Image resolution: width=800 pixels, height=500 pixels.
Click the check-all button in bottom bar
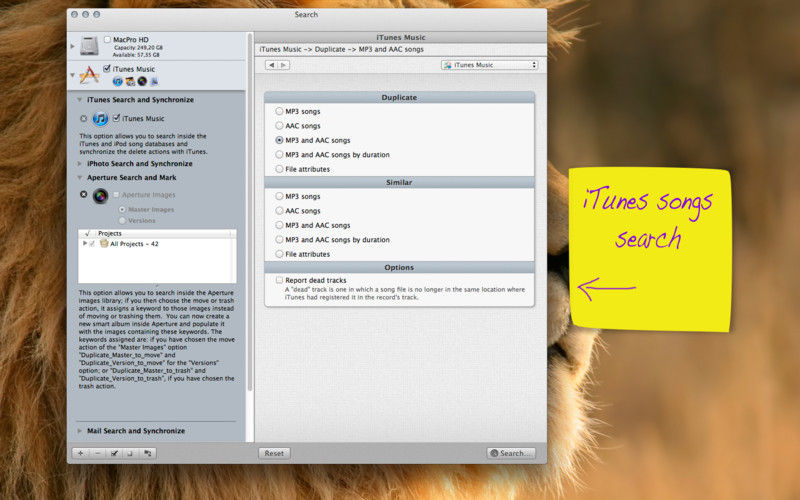114,453
